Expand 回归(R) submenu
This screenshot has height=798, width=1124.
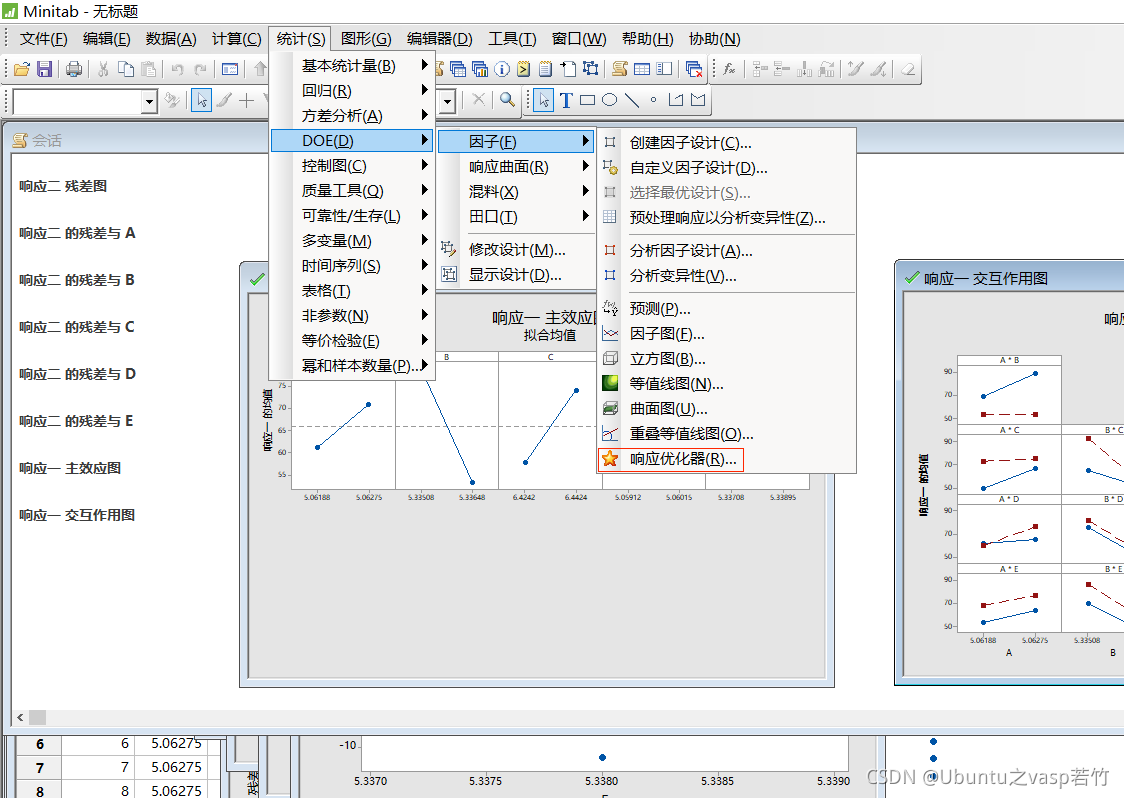point(353,90)
